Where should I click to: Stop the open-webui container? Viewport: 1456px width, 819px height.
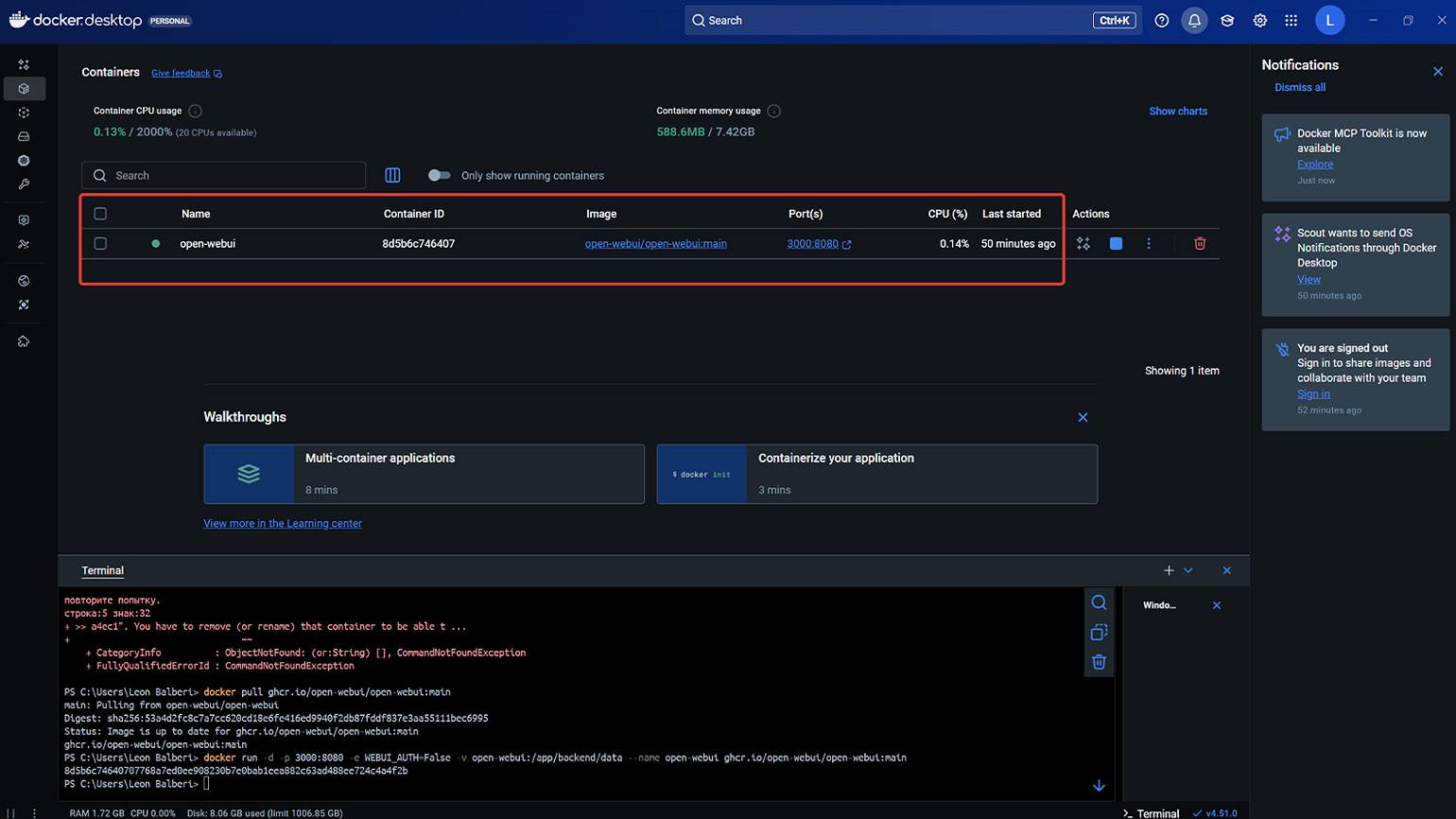pos(1116,244)
